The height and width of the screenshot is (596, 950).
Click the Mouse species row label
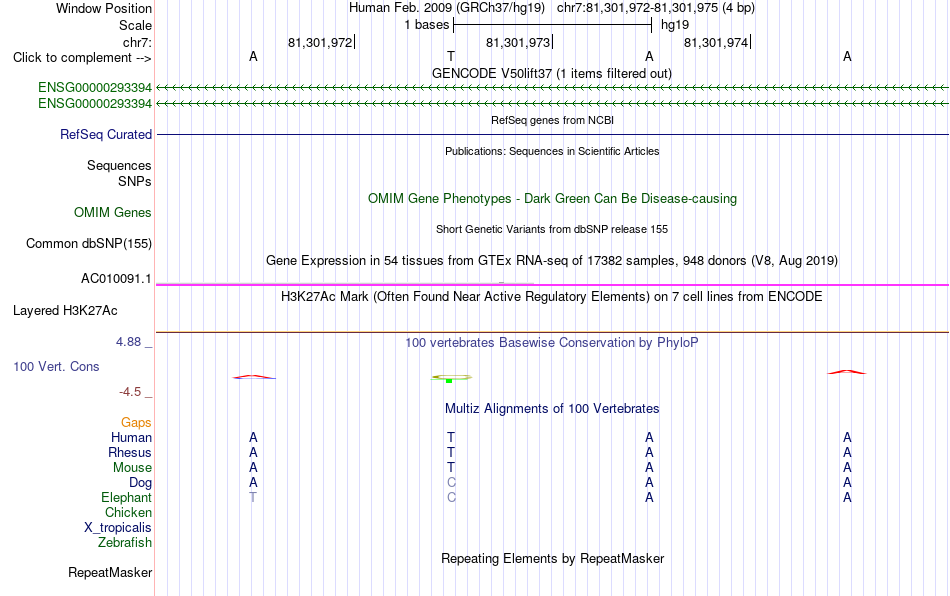132,468
